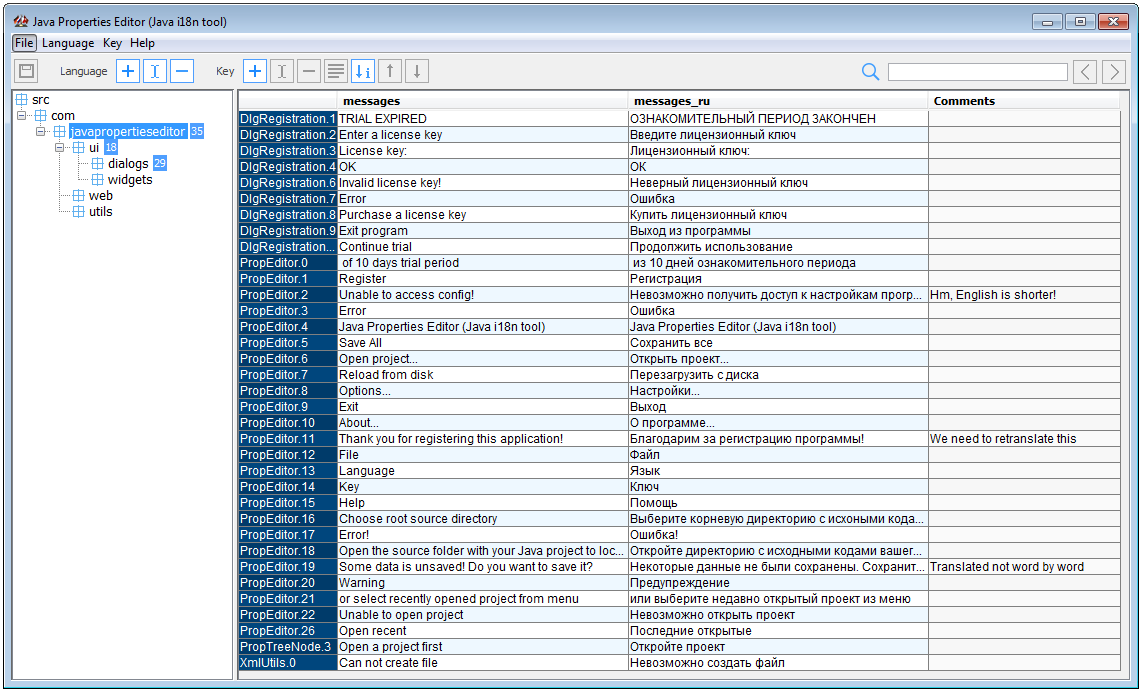
Task: Click the 'Open recent' cell
Action: [482, 632]
